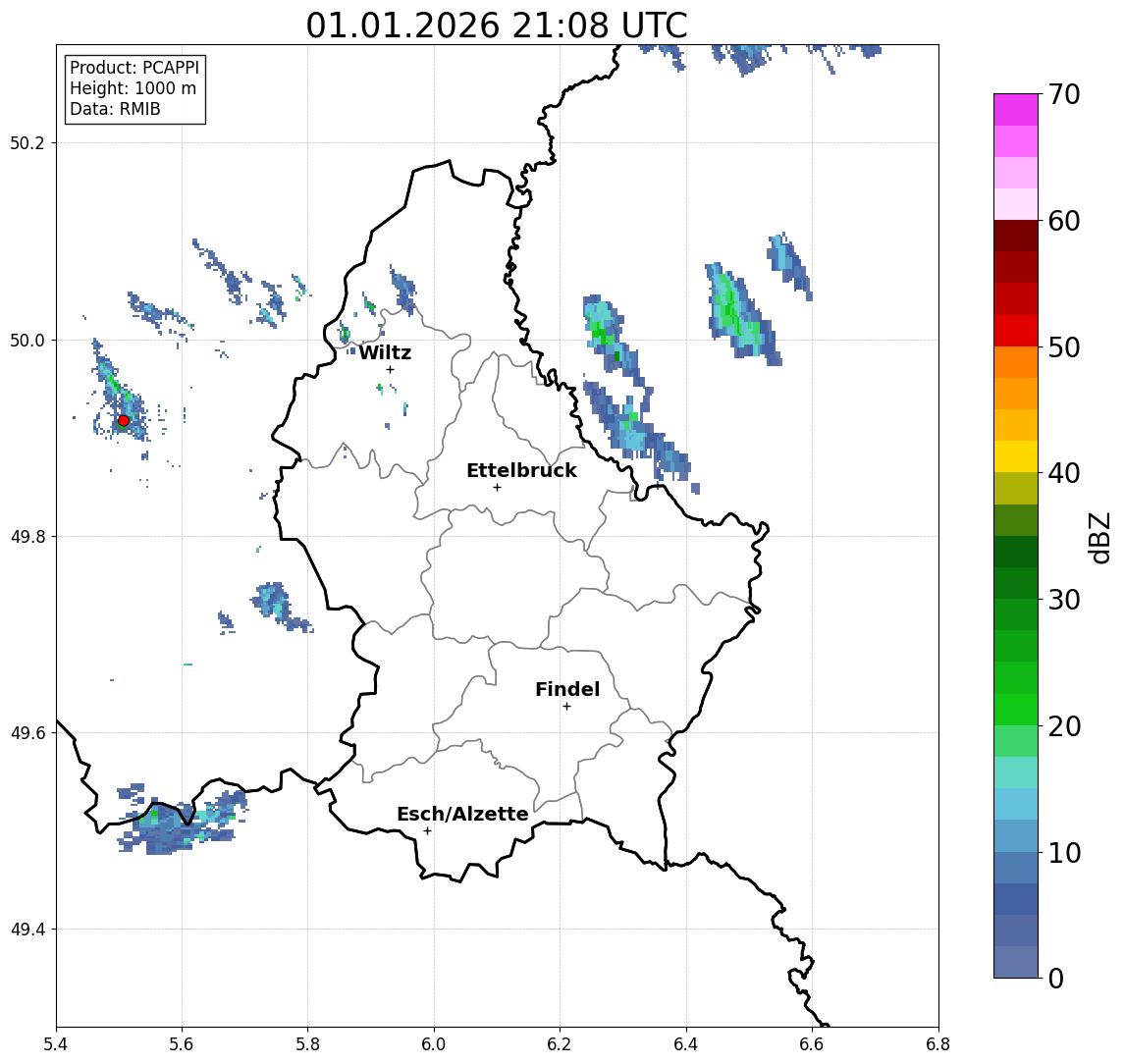Click the magenta 70 dBZ colorbar segment
The height and width of the screenshot is (1064, 1124).
(x=1016, y=110)
